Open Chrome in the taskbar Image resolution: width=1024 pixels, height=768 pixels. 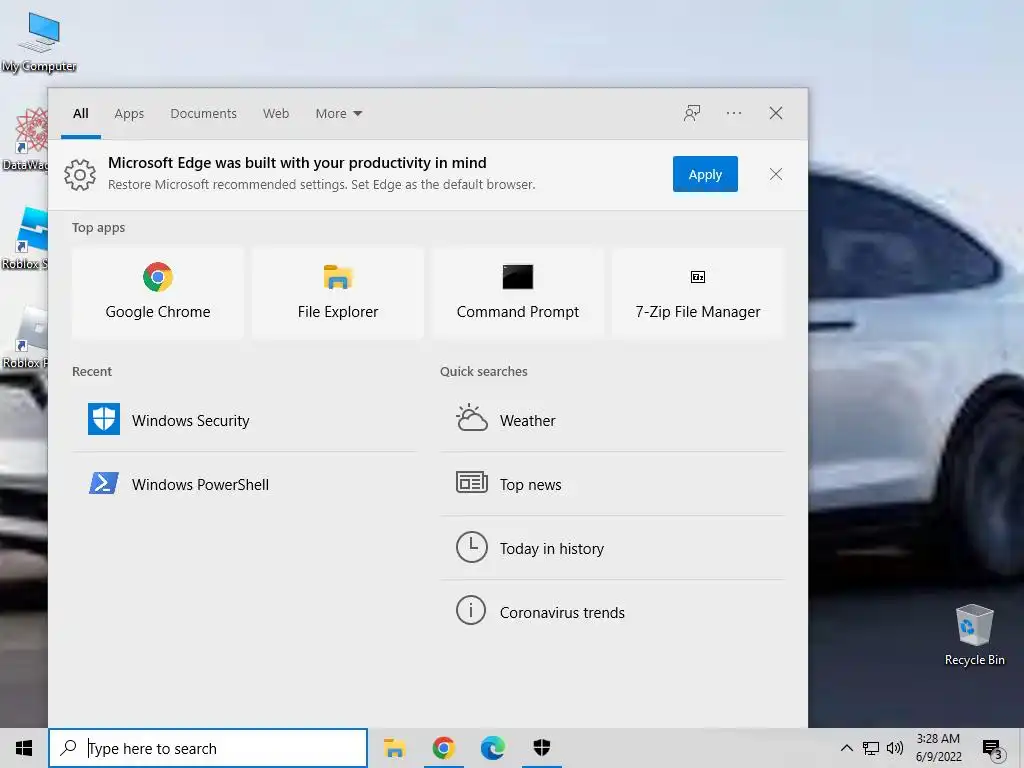[x=443, y=748]
